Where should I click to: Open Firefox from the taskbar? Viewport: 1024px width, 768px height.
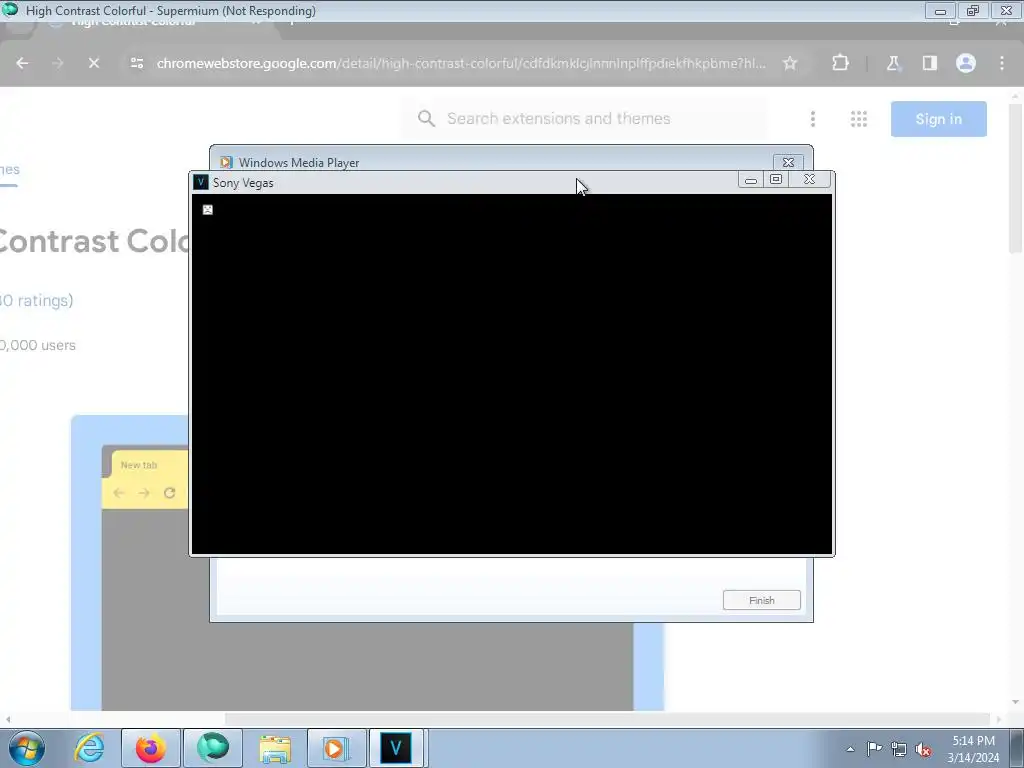tap(150, 748)
